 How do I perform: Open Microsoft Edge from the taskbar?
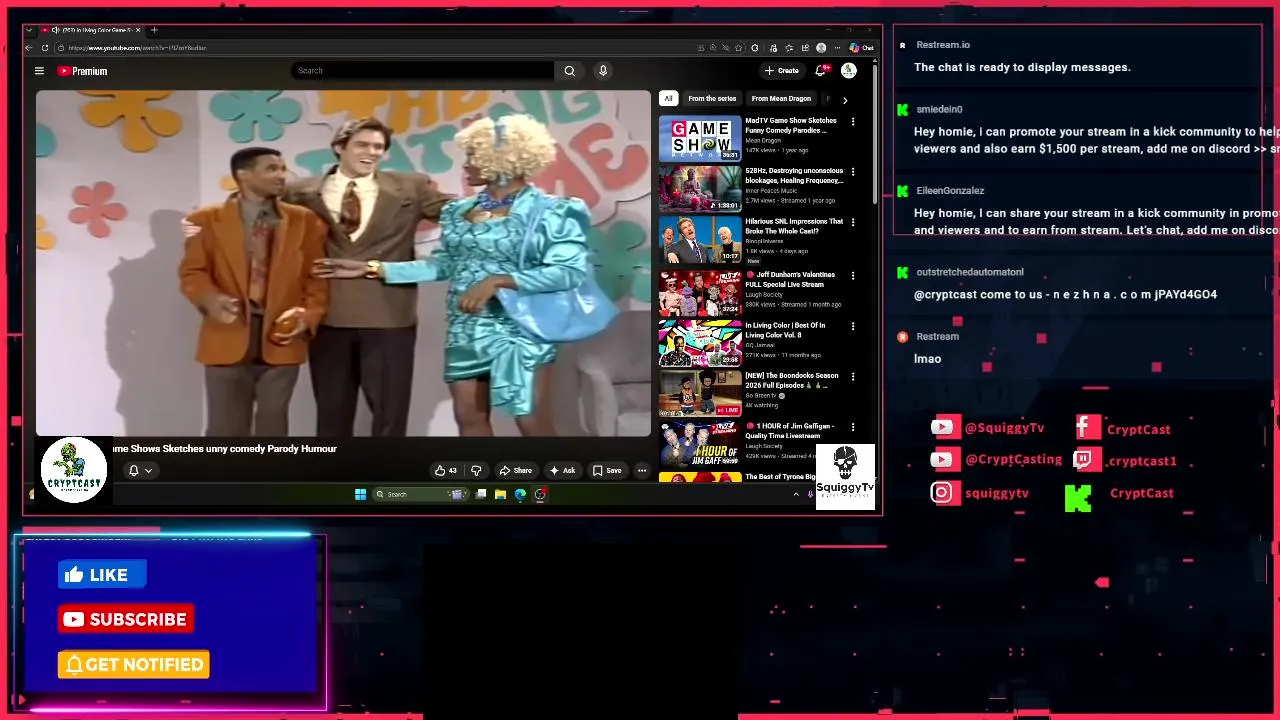tap(520, 494)
